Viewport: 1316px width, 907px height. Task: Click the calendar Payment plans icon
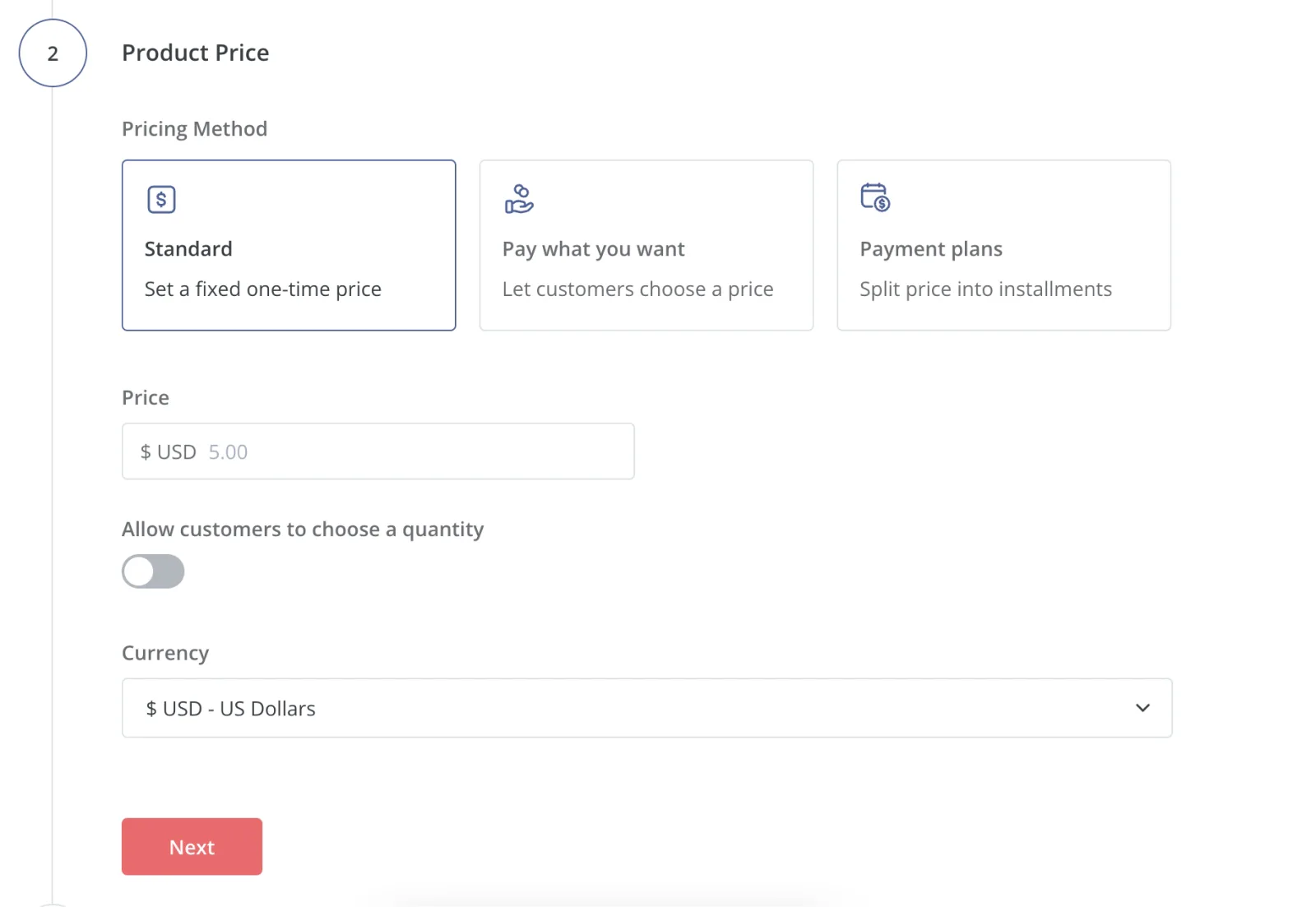tap(875, 197)
